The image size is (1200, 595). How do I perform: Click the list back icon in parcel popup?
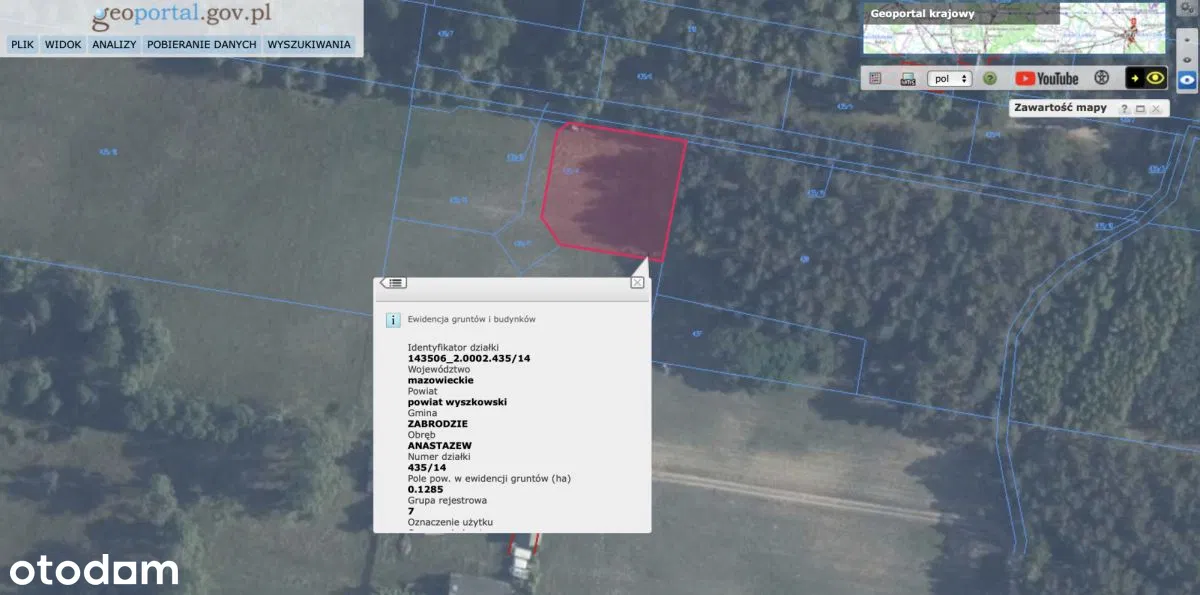[393, 283]
